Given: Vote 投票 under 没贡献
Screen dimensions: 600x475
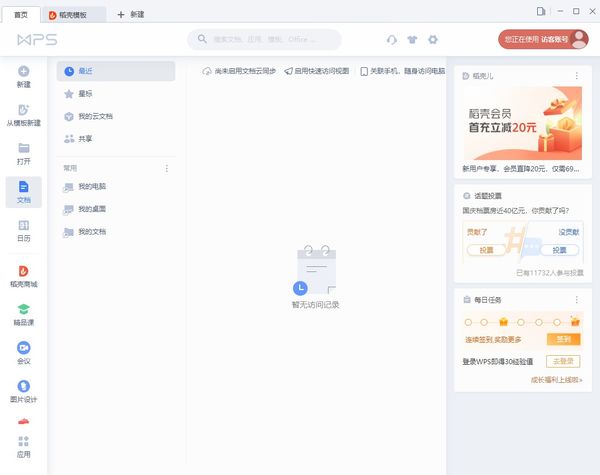Looking at the screenshot, I should pos(559,250).
